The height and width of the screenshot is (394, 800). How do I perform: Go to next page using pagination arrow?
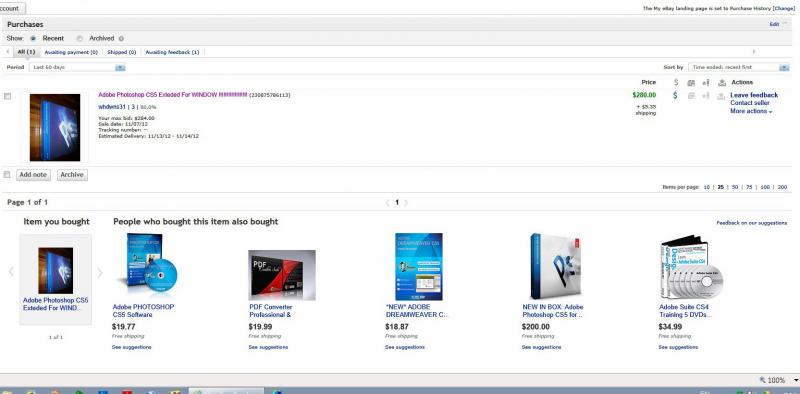tap(406, 203)
